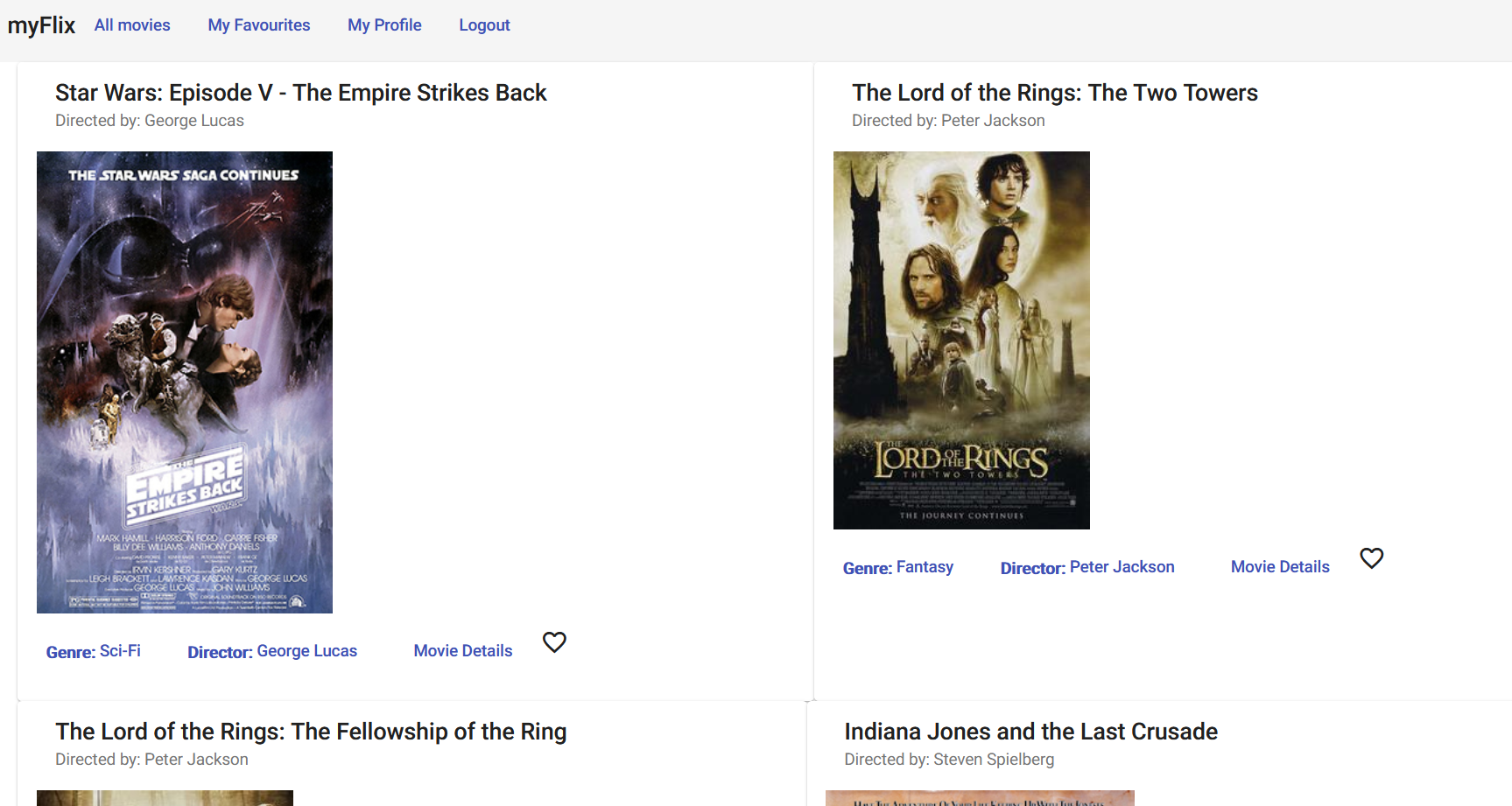Select Indiana Jones and the Last Crusade title
This screenshot has height=806, width=1512.
pos(1031,731)
